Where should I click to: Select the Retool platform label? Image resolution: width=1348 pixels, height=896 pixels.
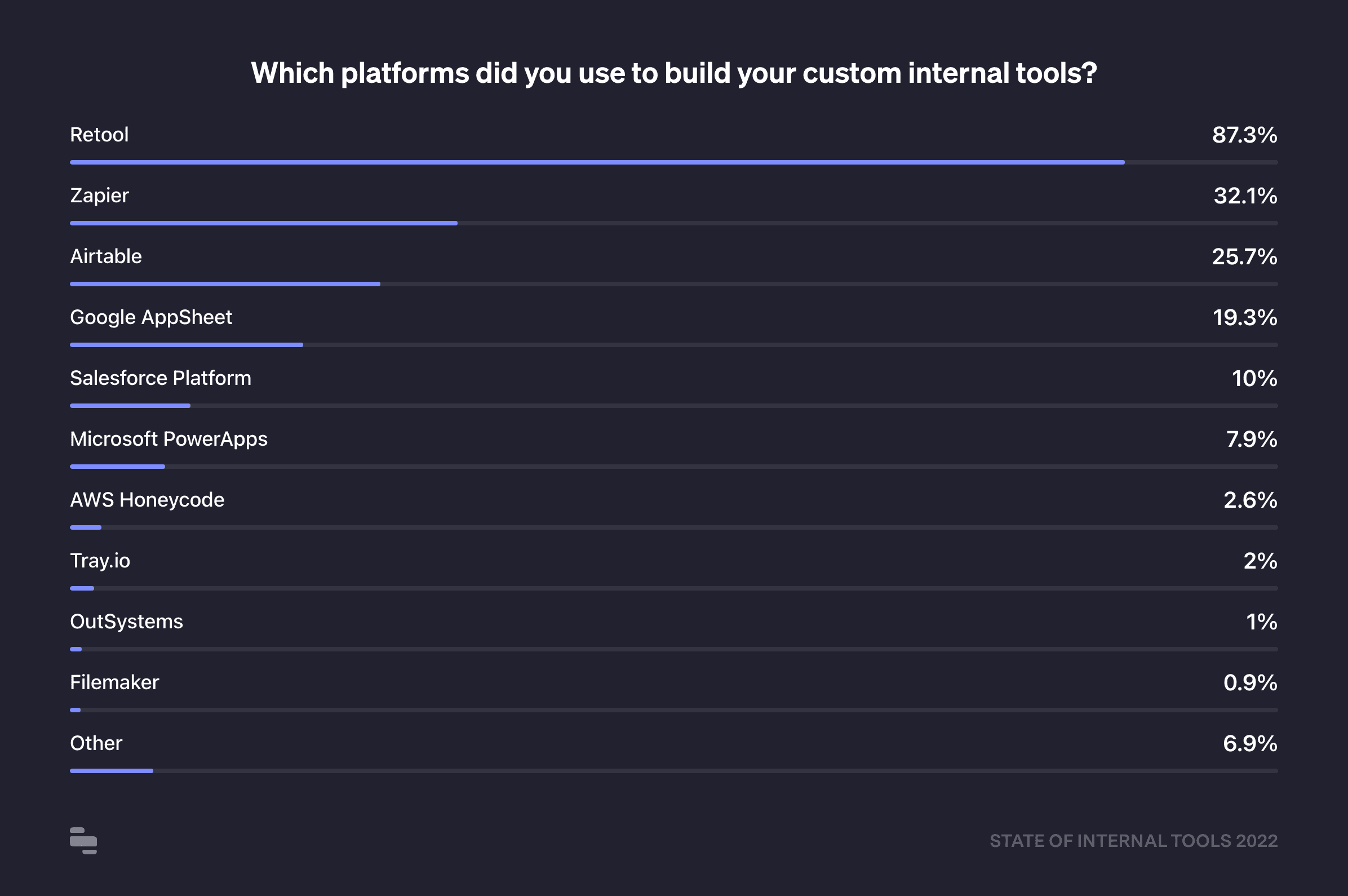(x=99, y=135)
